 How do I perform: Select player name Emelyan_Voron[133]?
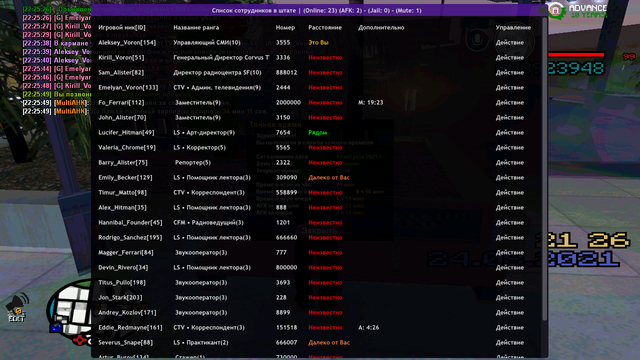click(128, 87)
